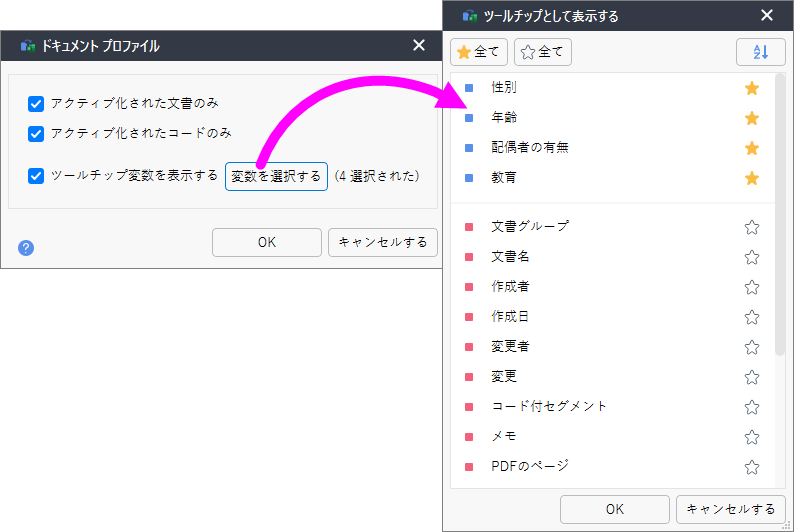Image resolution: width=794 pixels, height=532 pixels.
Task: Unstar the 教育 variable
Action: (x=751, y=178)
